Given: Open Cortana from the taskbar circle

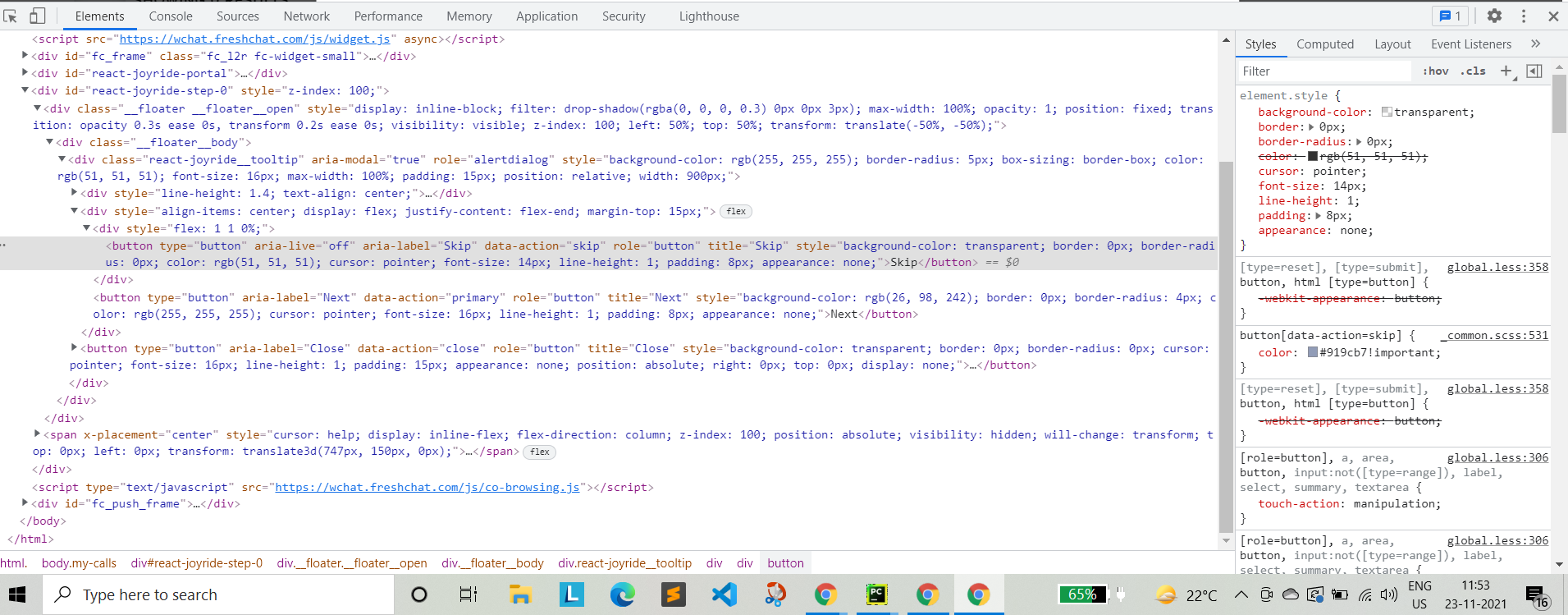Looking at the screenshot, I should 418,594.
